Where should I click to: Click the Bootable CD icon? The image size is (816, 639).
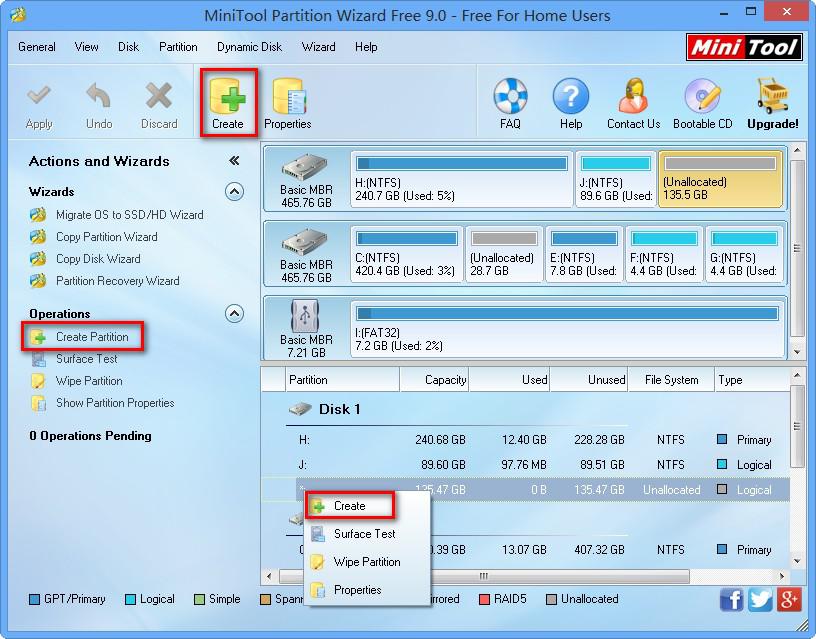coord(701,100)
